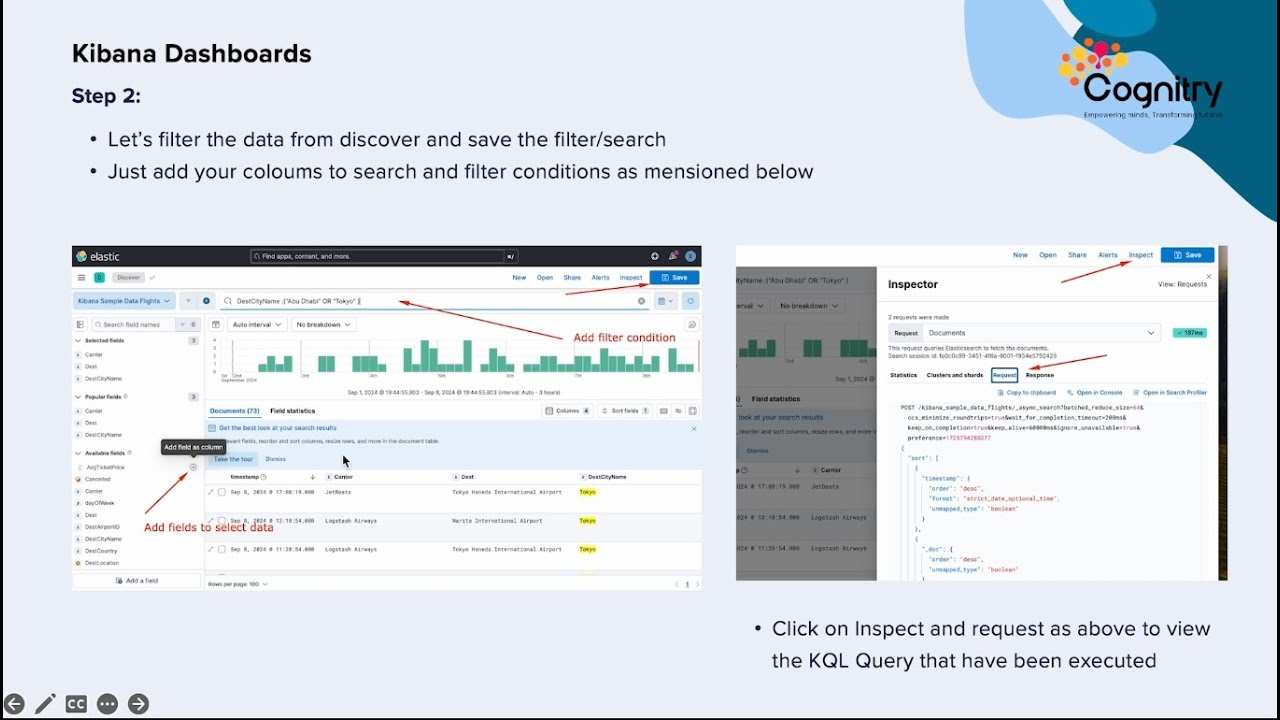The height and width of the screenshot is (720, 1280).
Task: Enter fullscreen with the table expand icon
Action: point(692,411)
